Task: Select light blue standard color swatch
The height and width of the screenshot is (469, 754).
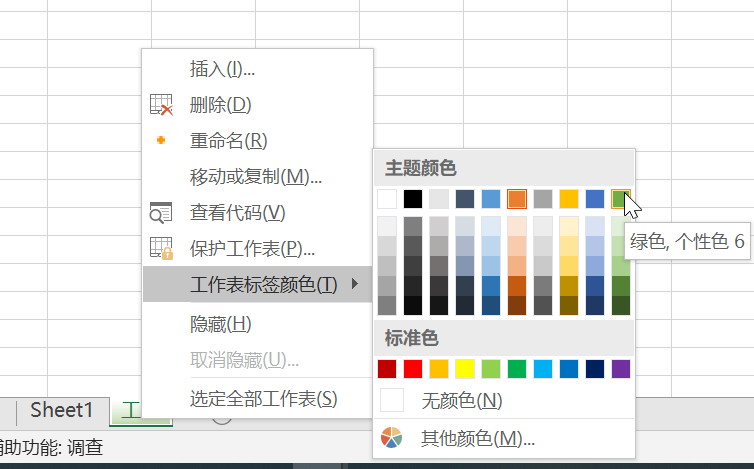Action: (x=543, y=369)
